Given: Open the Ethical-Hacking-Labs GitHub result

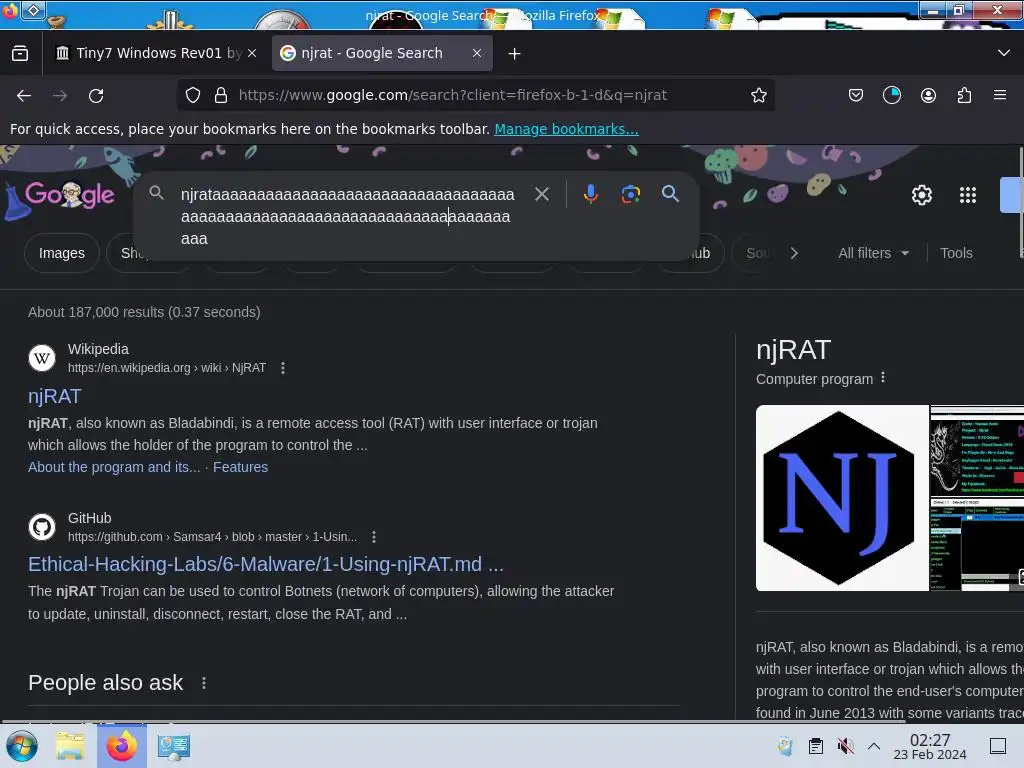Looking at the screenshot, I should point(266,564).
